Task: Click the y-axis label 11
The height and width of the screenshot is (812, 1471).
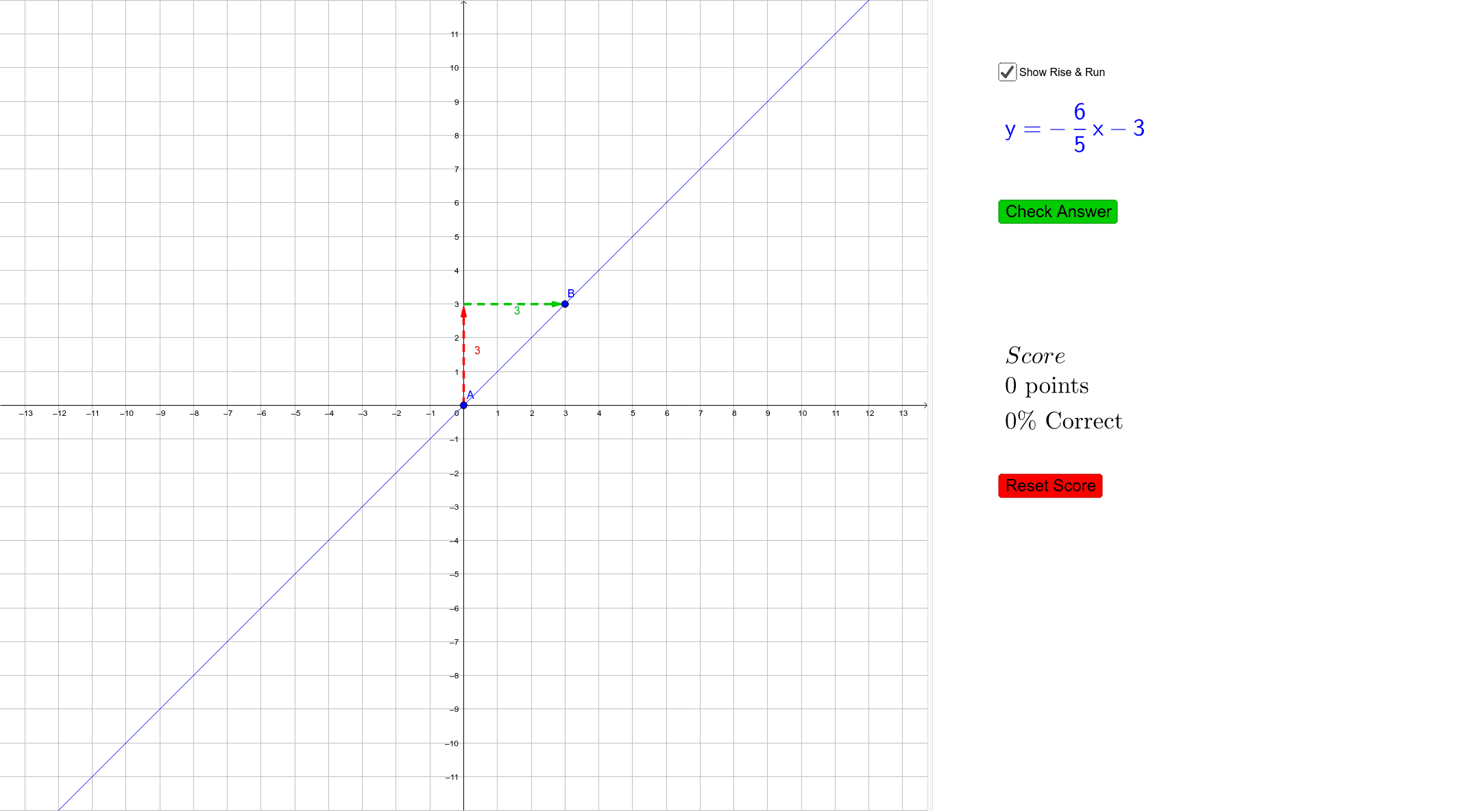Action: point(454,34)
